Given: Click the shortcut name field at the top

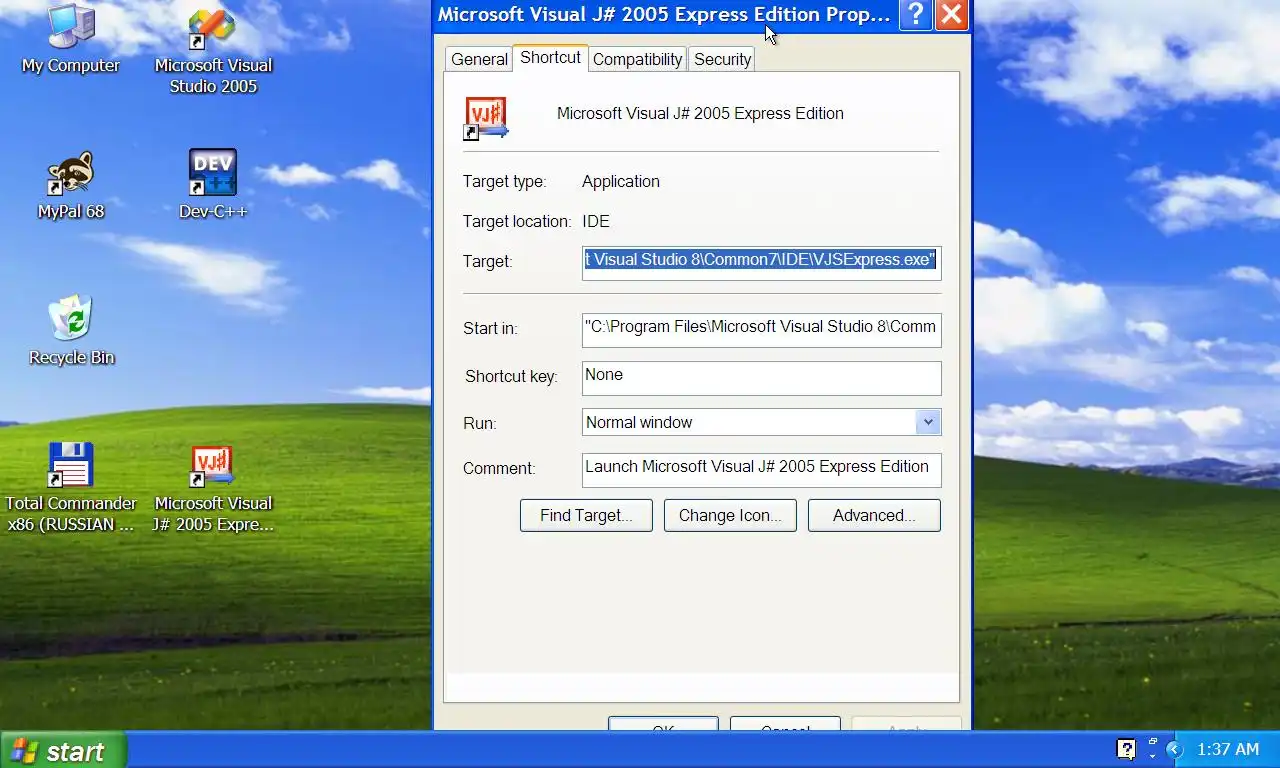Looking at the screenshot, I should 700,114.
